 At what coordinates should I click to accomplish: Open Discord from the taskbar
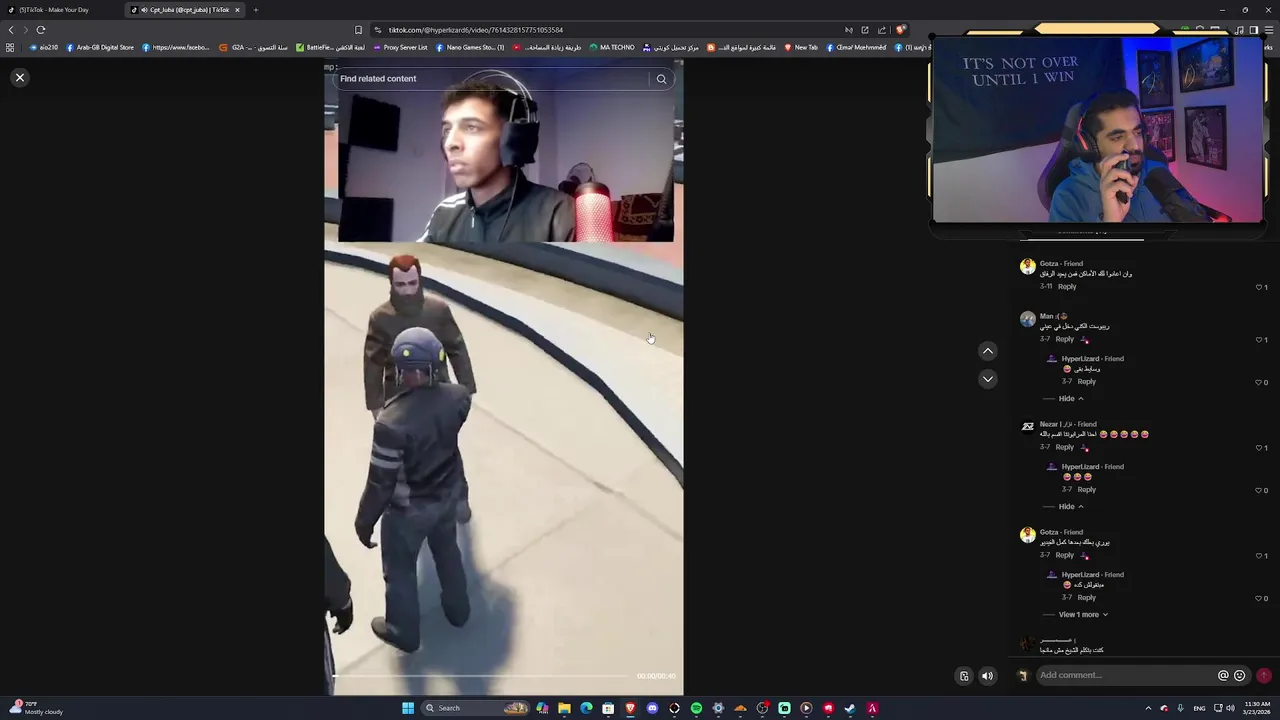pyautogui.click(x=652, y=708)
